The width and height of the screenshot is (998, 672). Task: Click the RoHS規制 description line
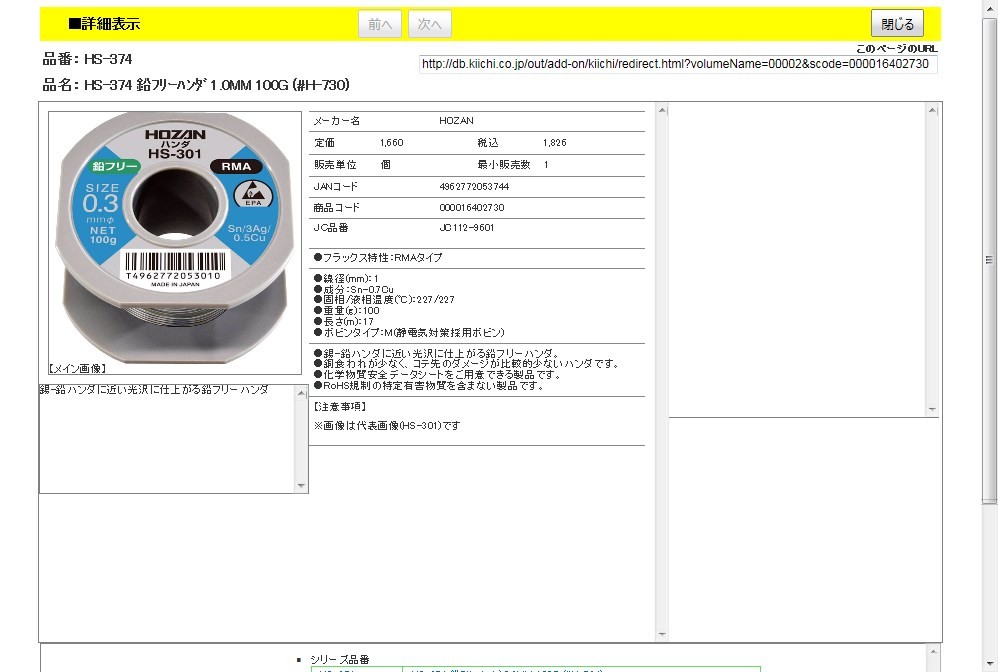428,385
